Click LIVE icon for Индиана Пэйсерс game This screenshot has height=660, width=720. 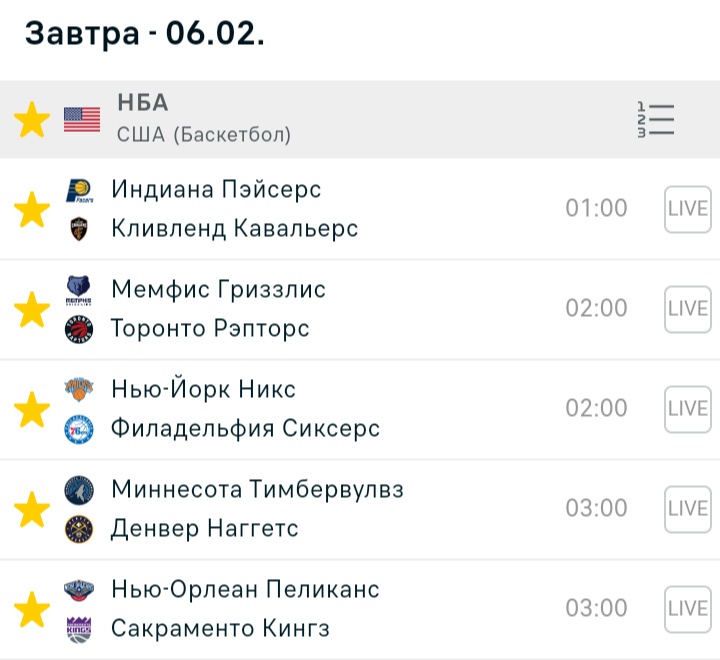[687, 209]
